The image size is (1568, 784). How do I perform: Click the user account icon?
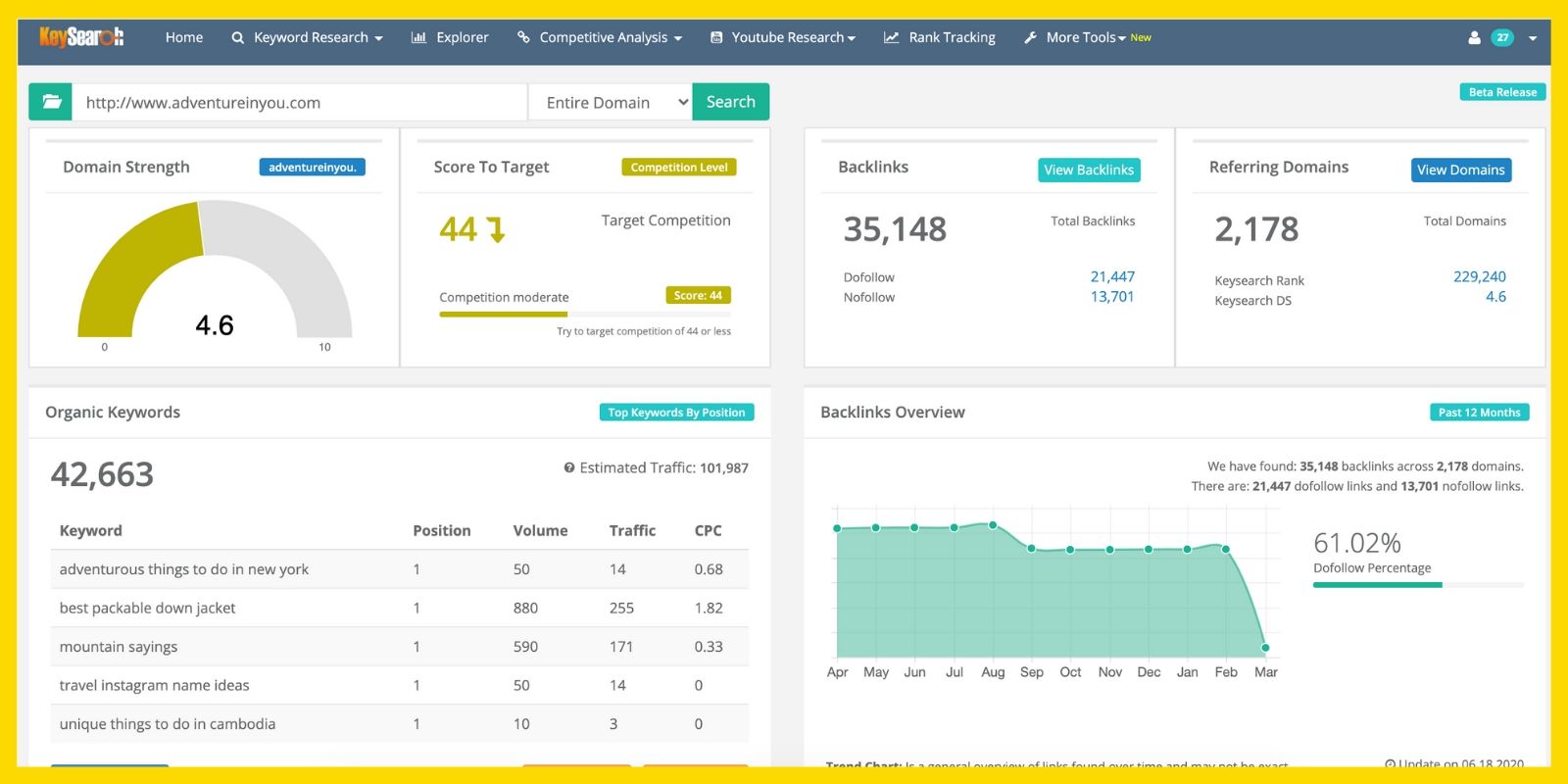click(1474, 37)
